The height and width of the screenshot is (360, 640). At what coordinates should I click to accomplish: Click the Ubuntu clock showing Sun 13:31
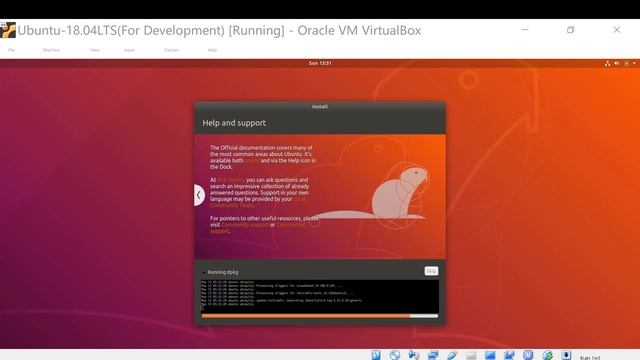pyautogui.click(x=320, y=63)
